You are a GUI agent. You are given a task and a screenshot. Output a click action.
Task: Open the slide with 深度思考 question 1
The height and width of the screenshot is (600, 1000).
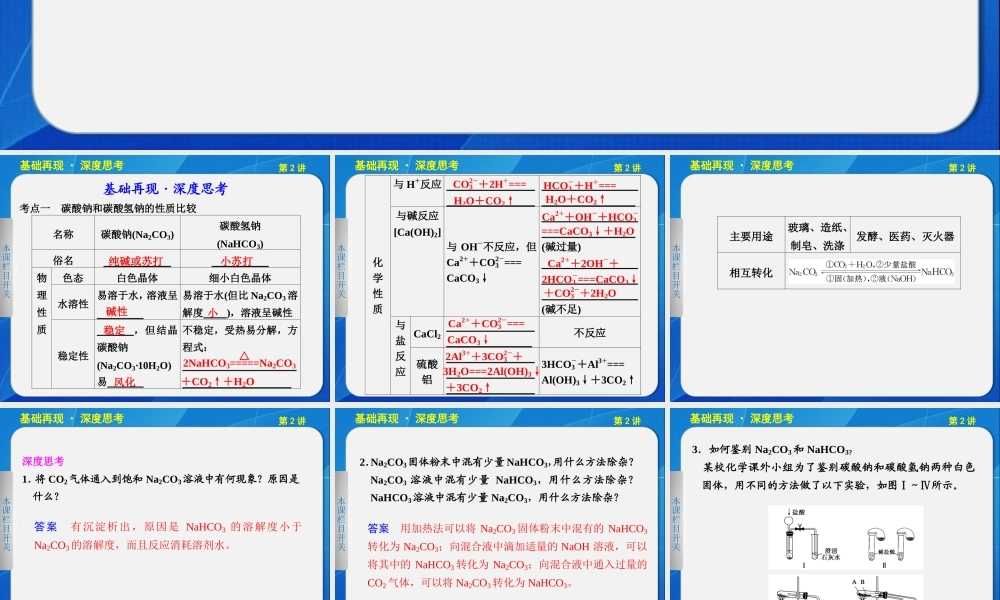pyautogui.click(x=165, y=504)
